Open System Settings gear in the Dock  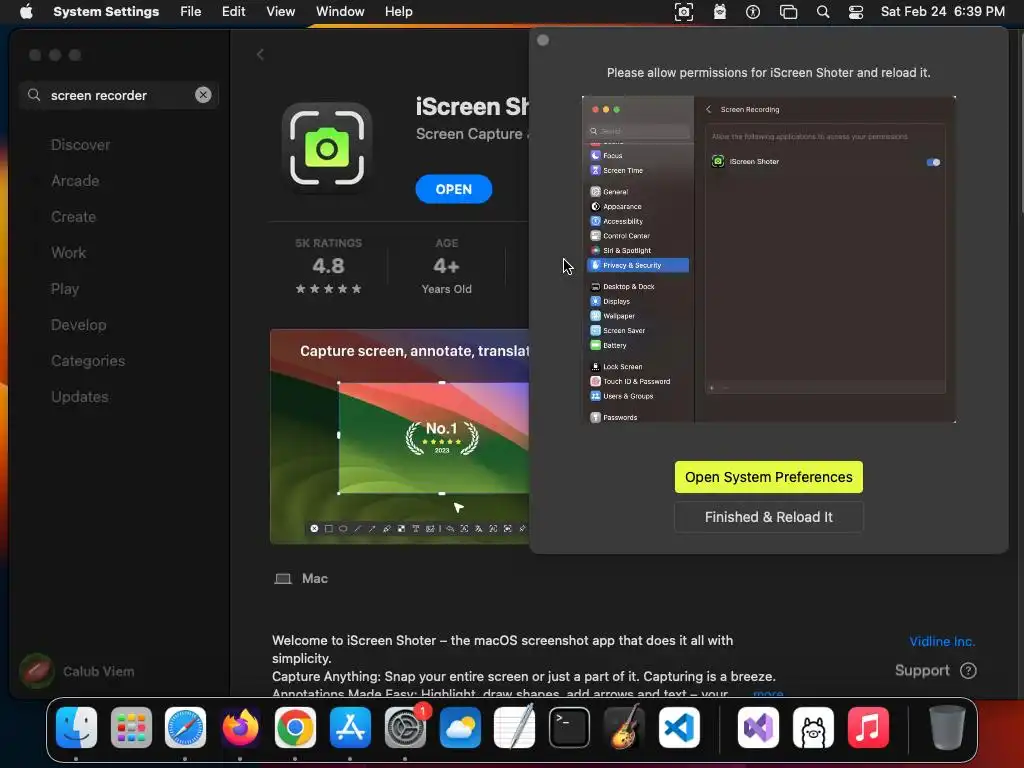click(405, 727)
